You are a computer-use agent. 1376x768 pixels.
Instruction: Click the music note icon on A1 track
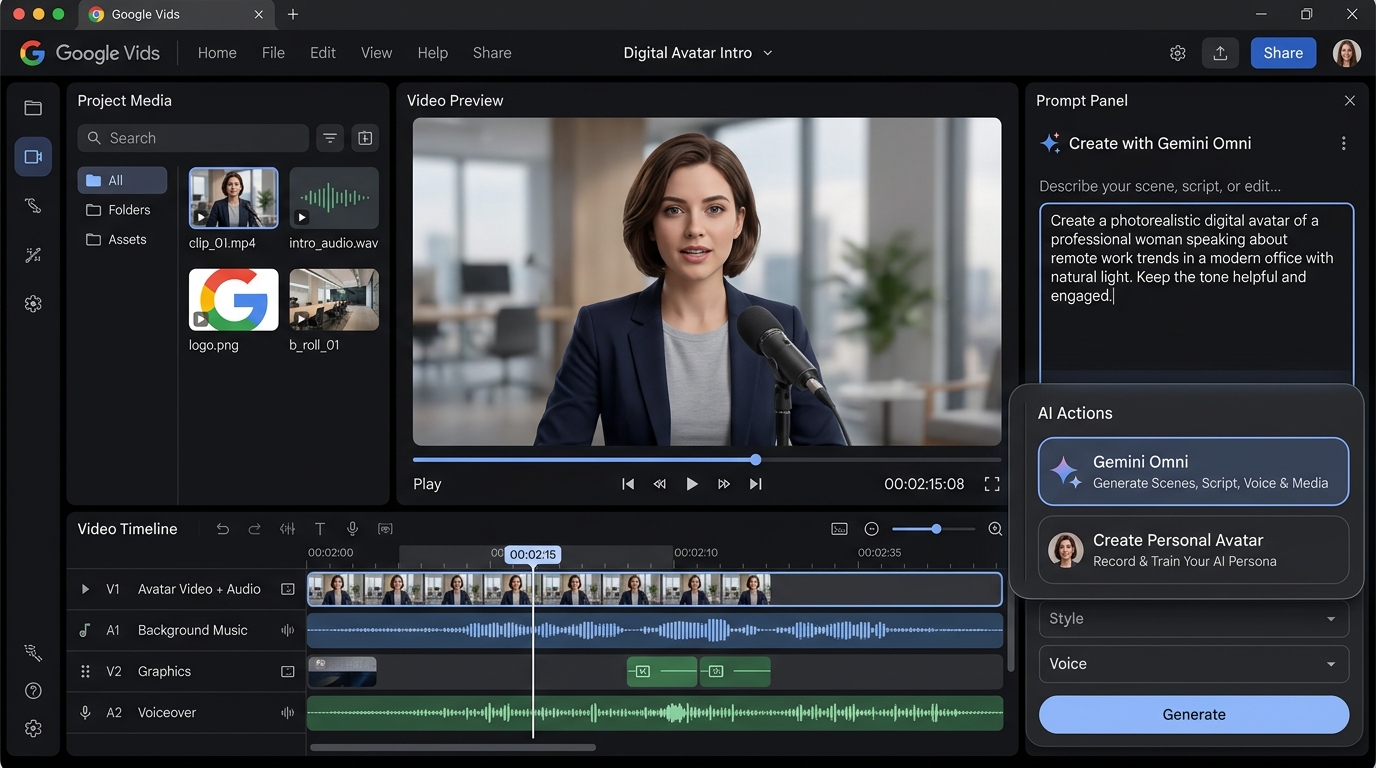85,630
